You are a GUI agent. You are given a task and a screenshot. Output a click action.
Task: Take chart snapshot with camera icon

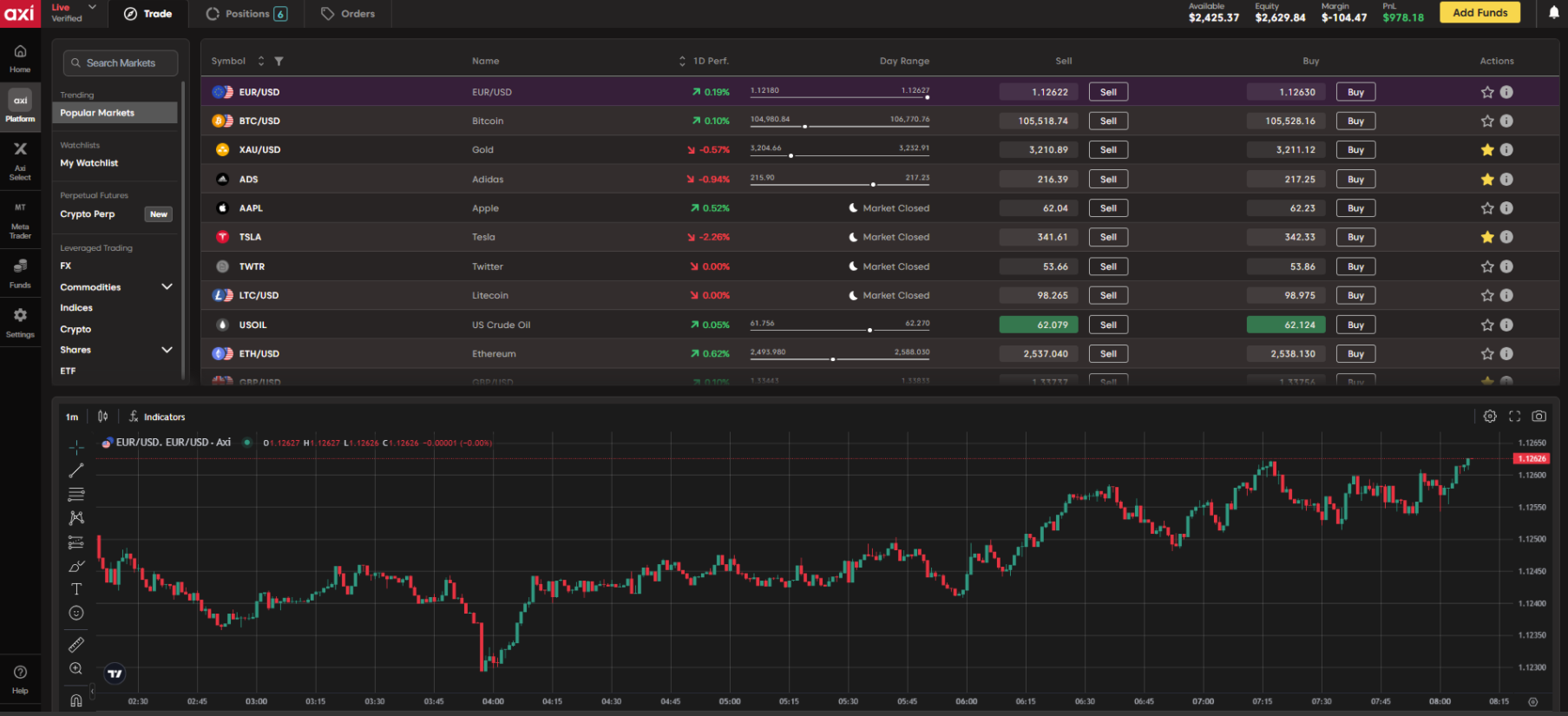(1538, 417)
